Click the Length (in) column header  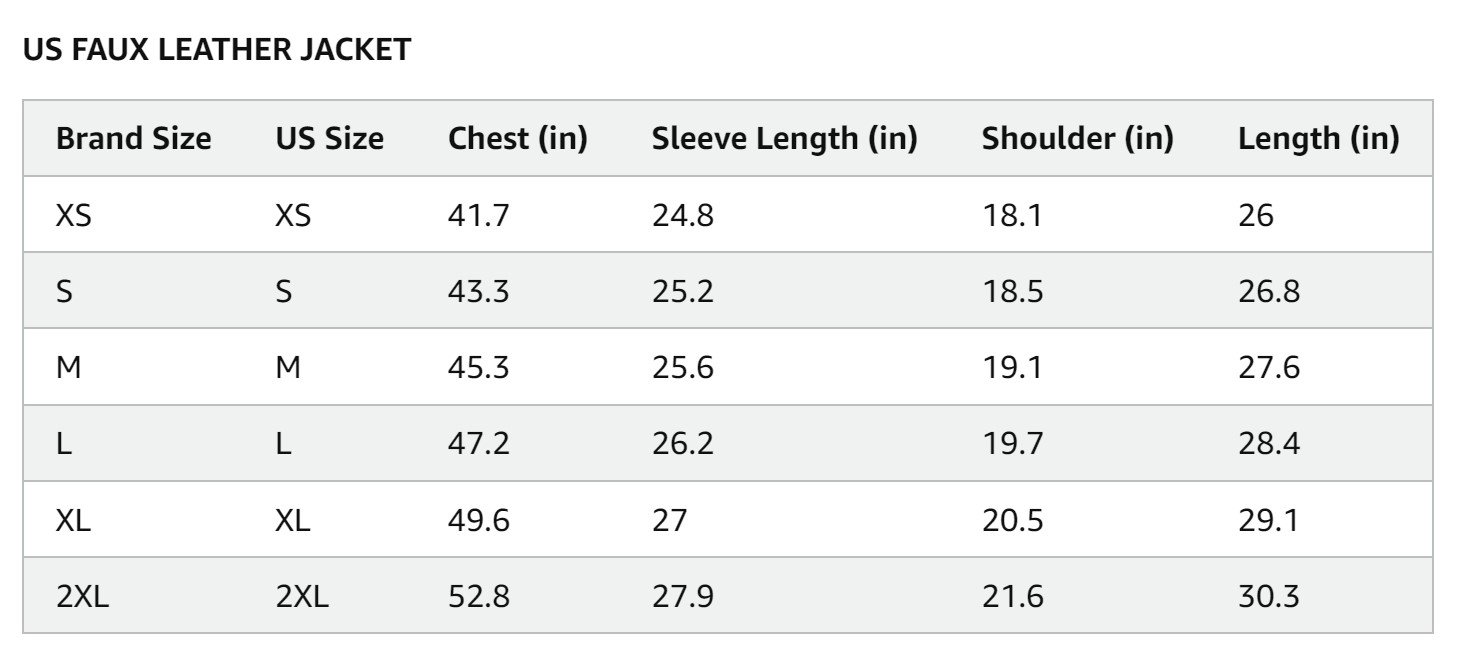(1318, 139)
